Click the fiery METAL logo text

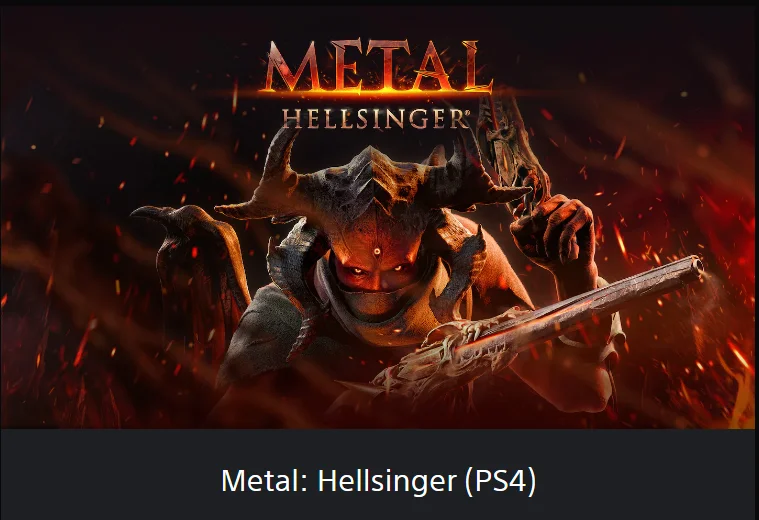(378, 67)
